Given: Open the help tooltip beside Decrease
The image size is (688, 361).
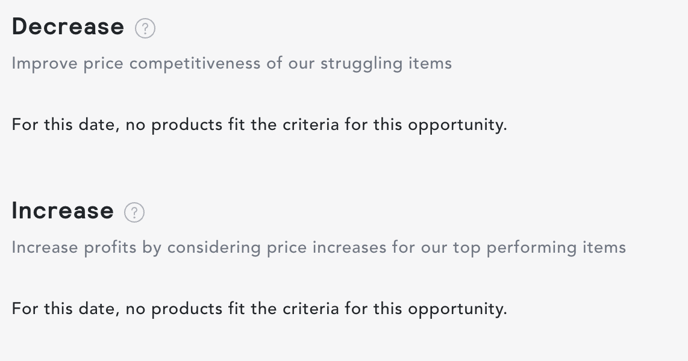Looking at the screenshot, I should coord(145,29).
